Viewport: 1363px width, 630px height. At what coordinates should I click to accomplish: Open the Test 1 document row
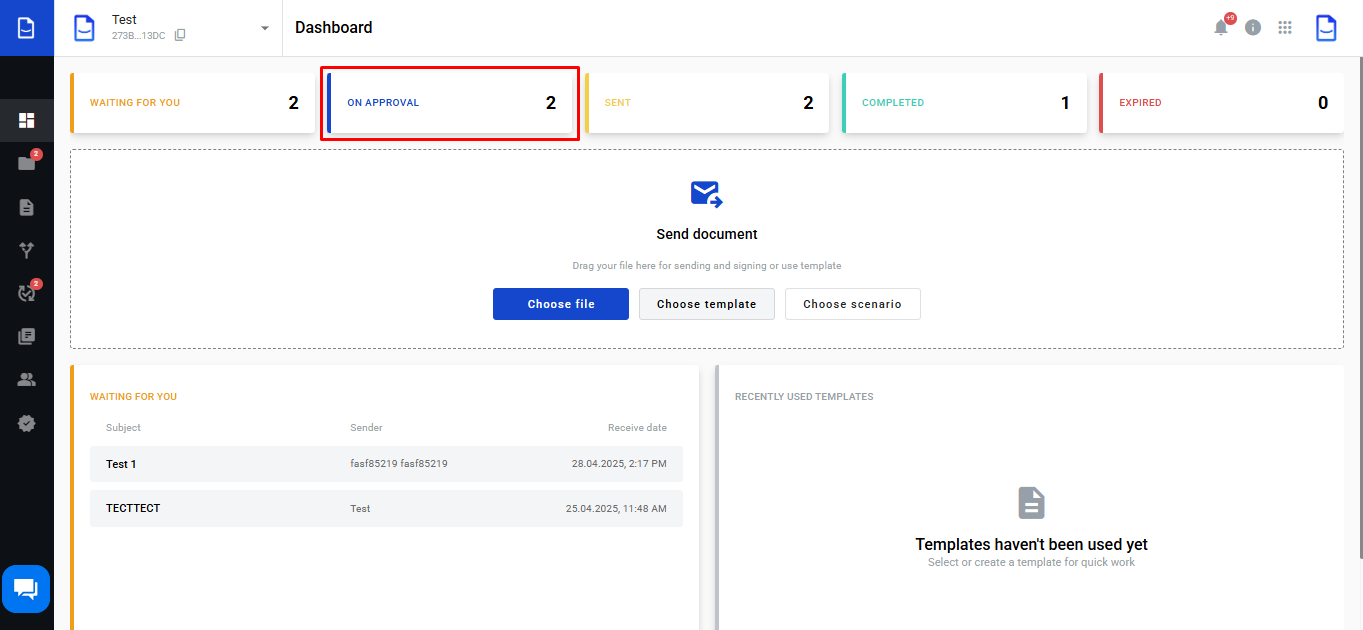coord(386,464)
